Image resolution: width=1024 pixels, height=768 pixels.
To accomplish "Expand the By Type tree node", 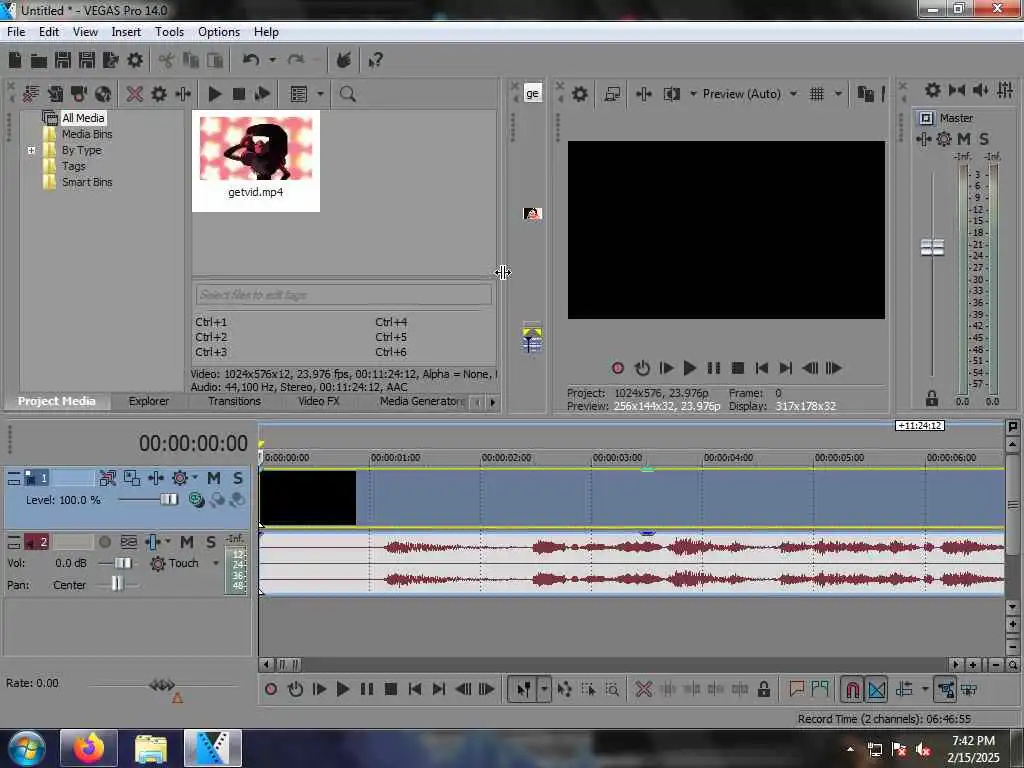I will click(31, 150).
